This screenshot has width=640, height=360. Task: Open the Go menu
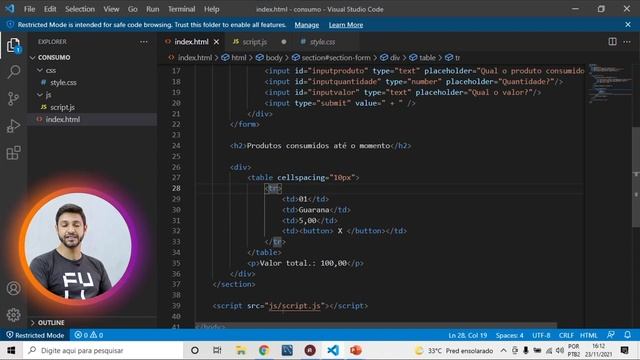coord(132,9)
